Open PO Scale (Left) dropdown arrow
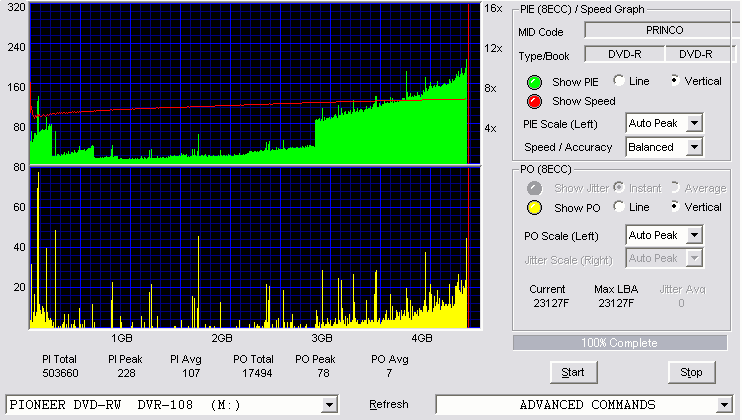 pos(694,235)
